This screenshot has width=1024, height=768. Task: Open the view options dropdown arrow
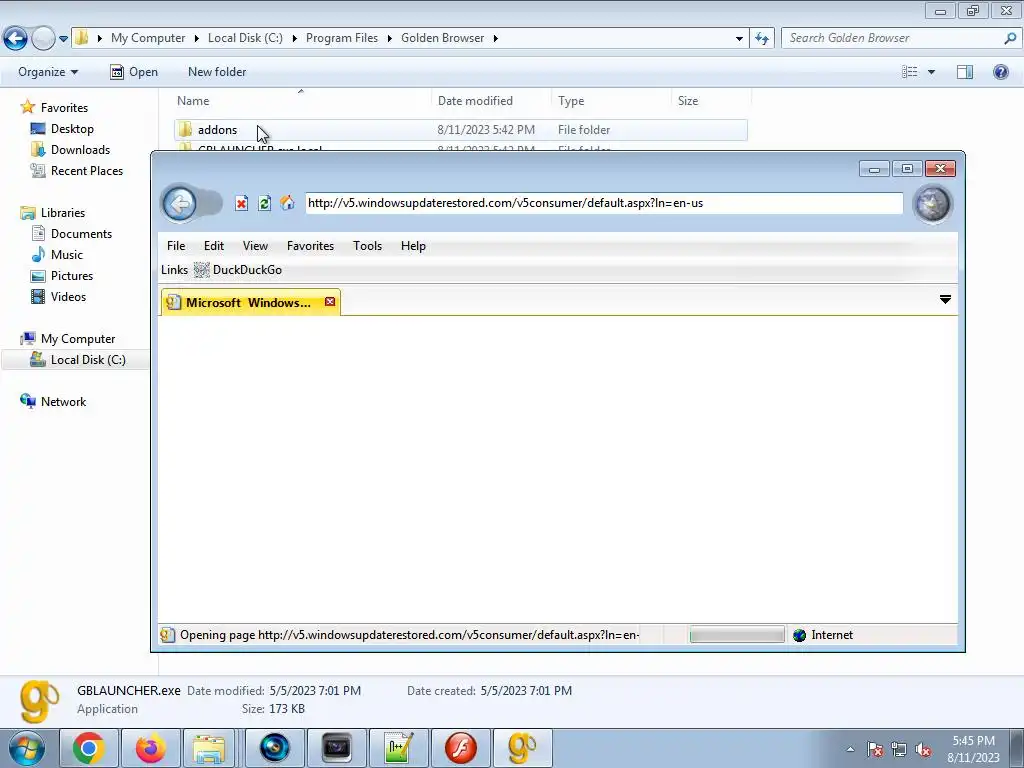tap(931, 72)
